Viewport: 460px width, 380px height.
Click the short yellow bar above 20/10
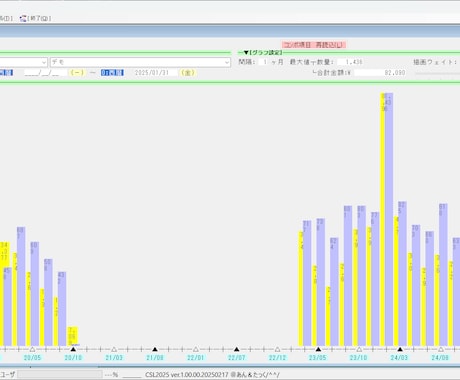click(x=72, y=336)
